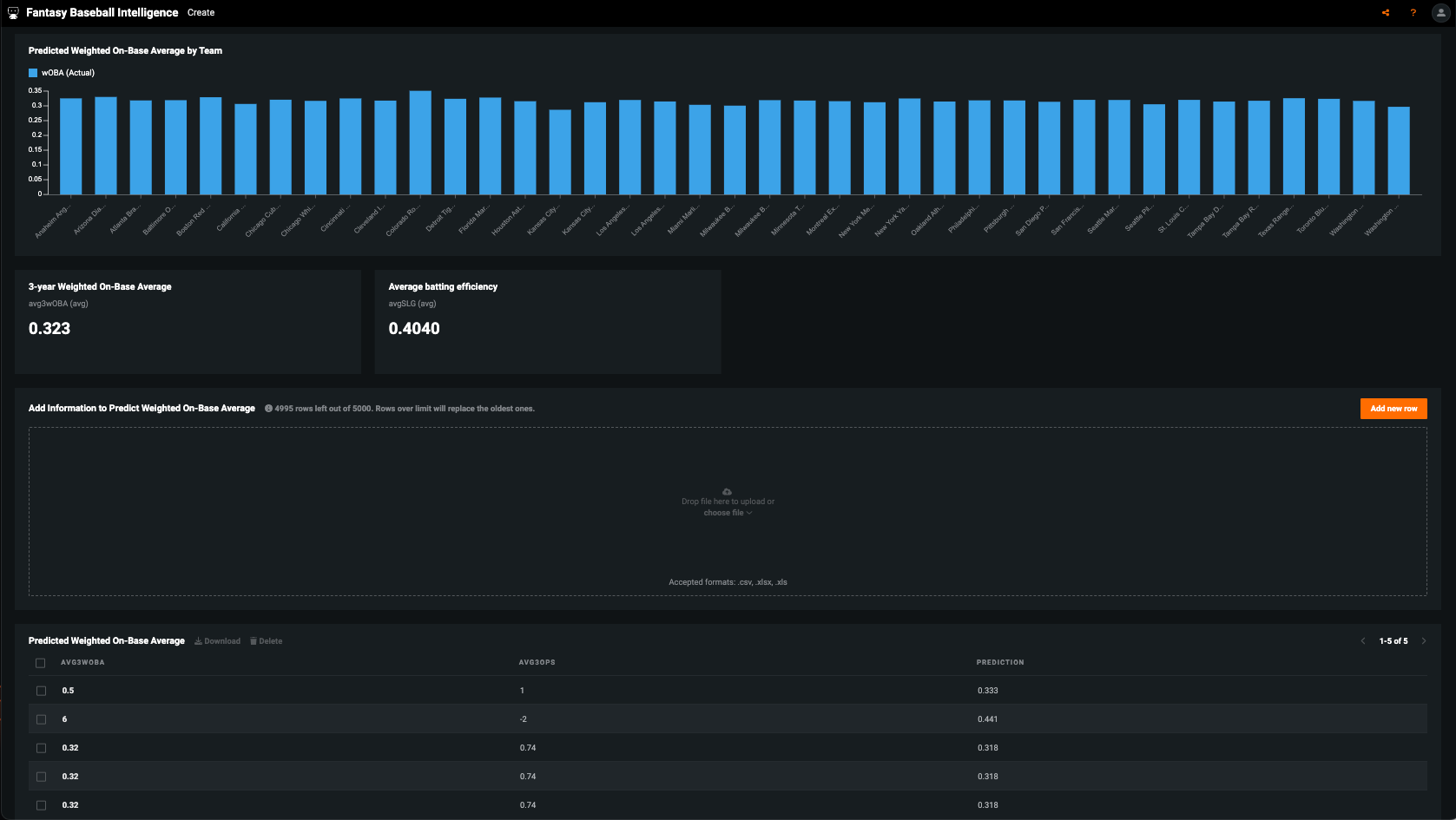Click the robot logo icon in header
The image size is (1456, 820).
13,13
